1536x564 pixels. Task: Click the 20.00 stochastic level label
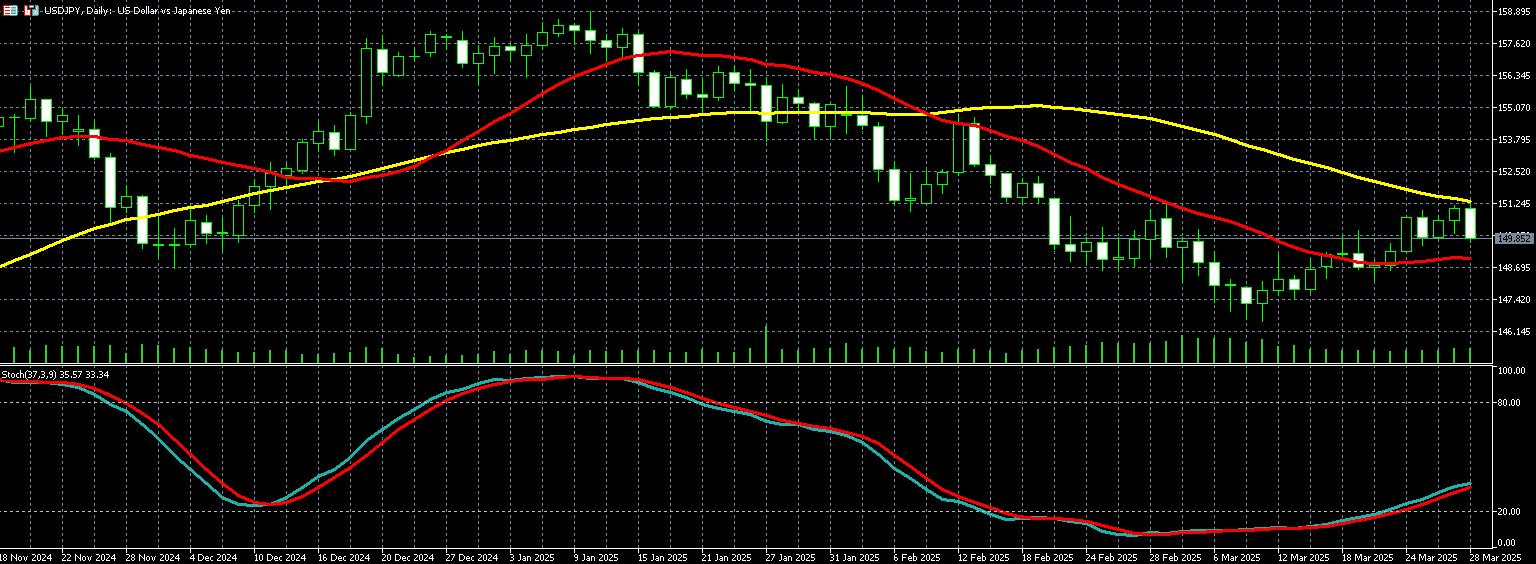[x=1508, y=512]
